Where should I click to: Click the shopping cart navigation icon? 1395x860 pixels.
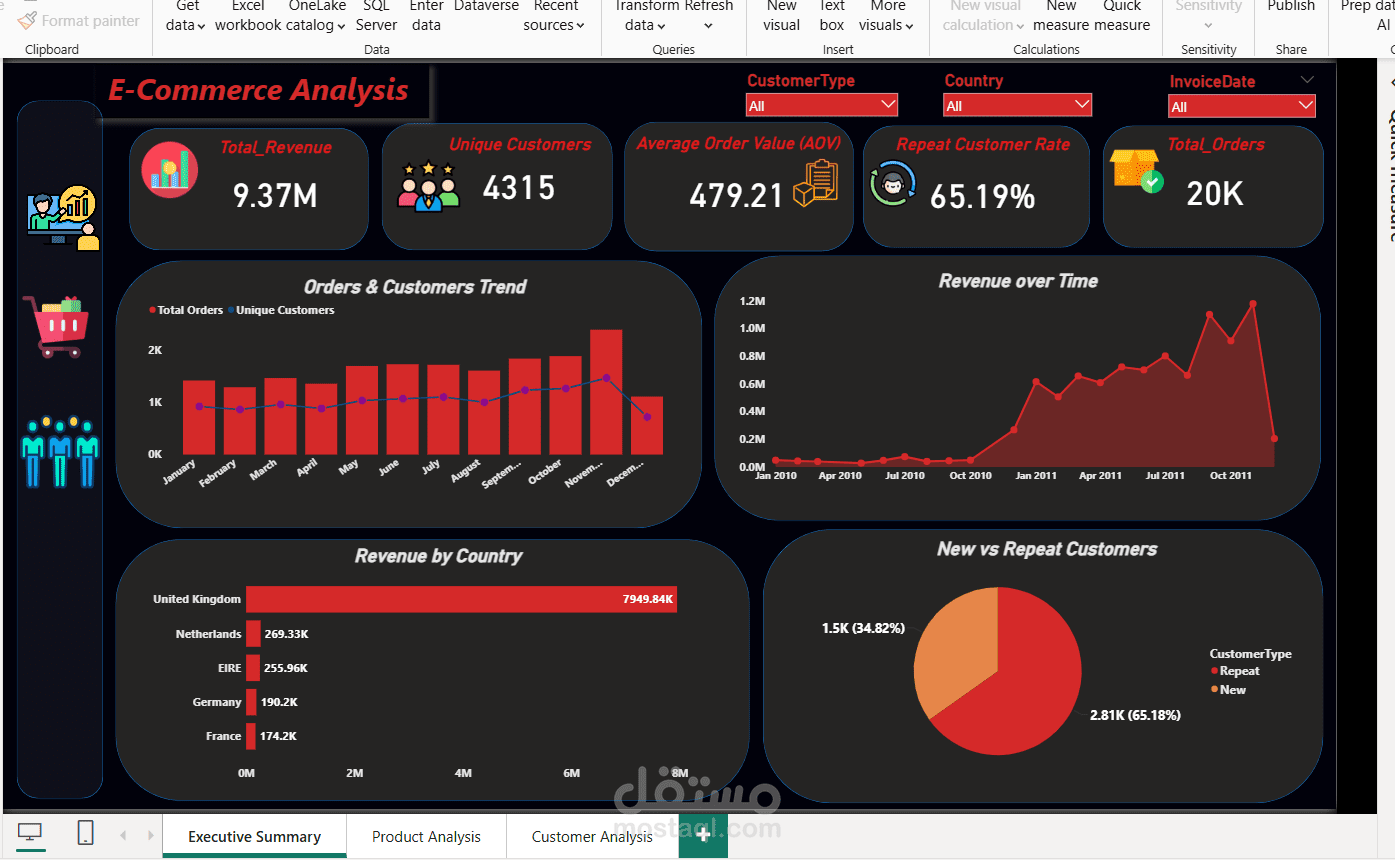click(x=56, y=326)
